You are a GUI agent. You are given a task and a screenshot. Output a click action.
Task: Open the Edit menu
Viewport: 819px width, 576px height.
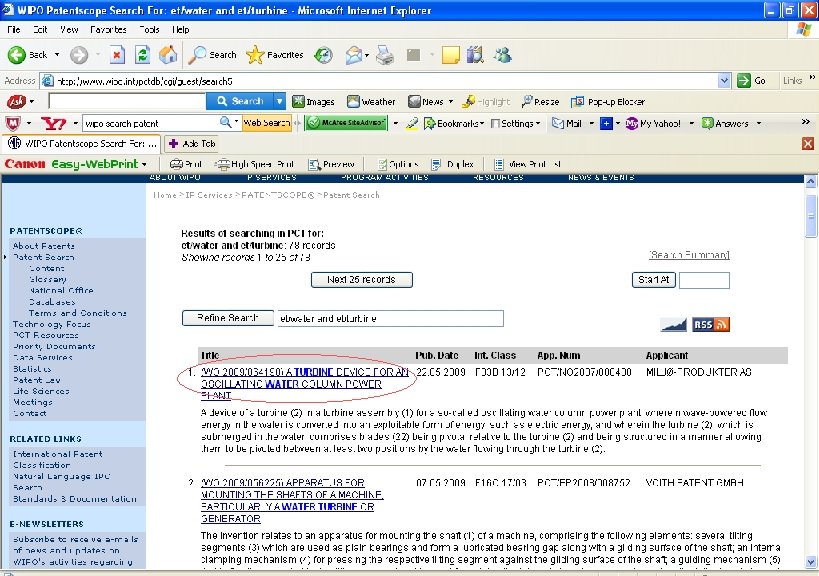tap(40, 30)
